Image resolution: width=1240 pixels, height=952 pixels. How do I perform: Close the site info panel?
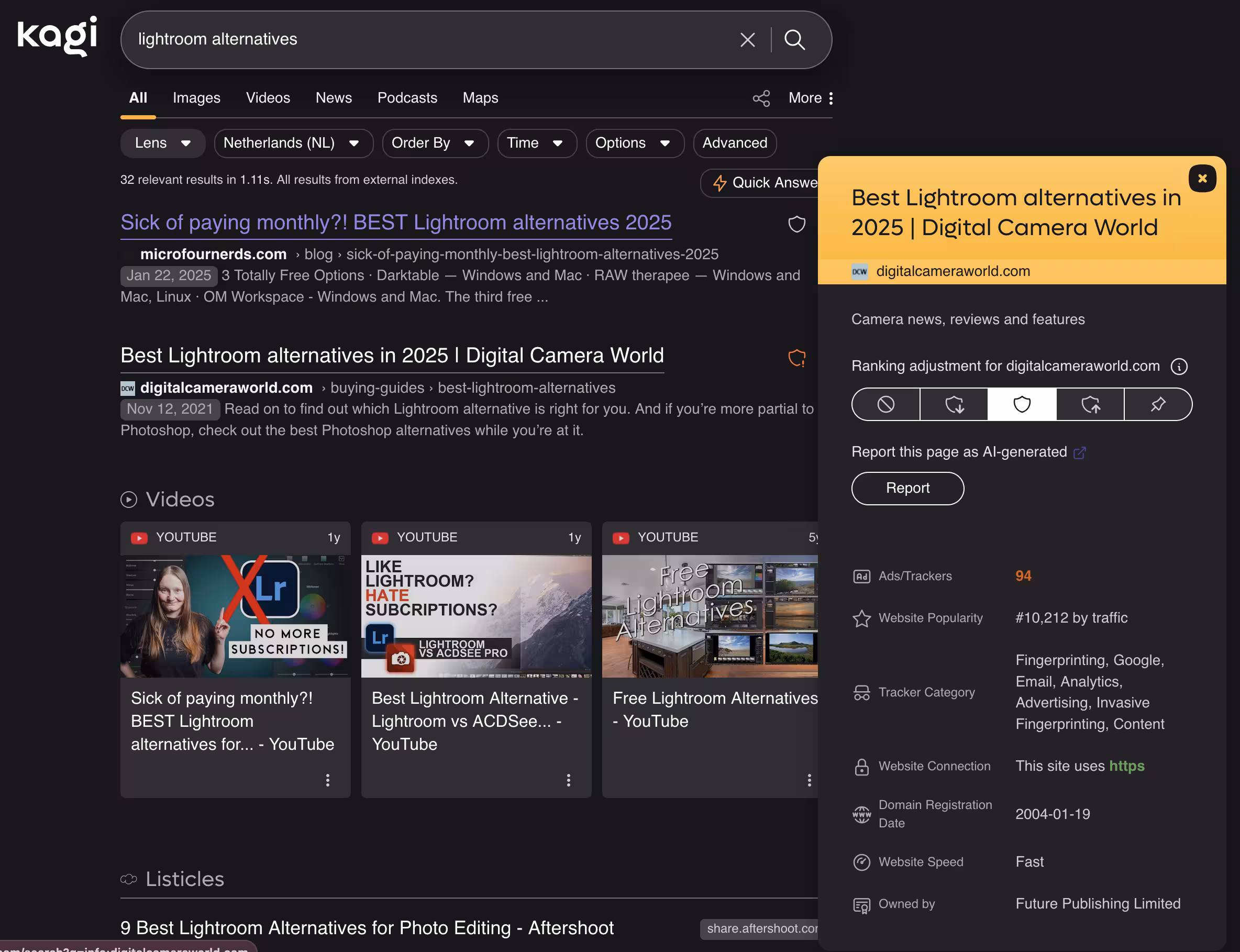pos(1202,179)
